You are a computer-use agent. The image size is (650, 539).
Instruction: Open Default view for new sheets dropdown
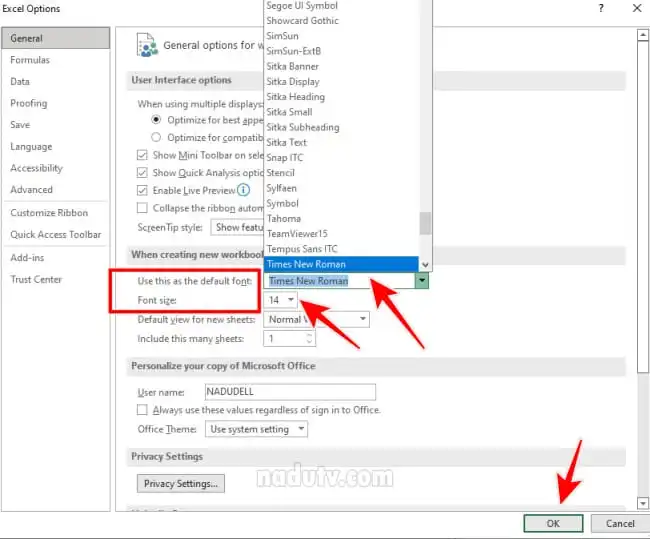pos(316,319)
